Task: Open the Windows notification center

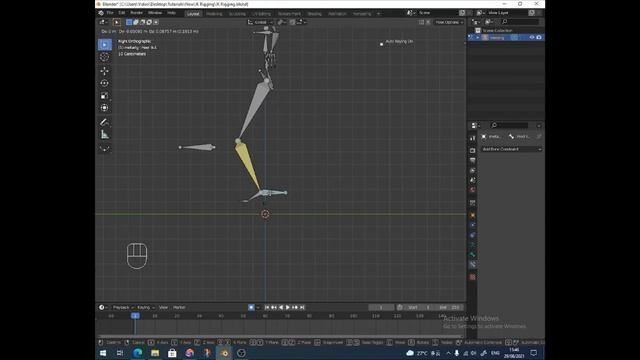Action: (533, 353)
